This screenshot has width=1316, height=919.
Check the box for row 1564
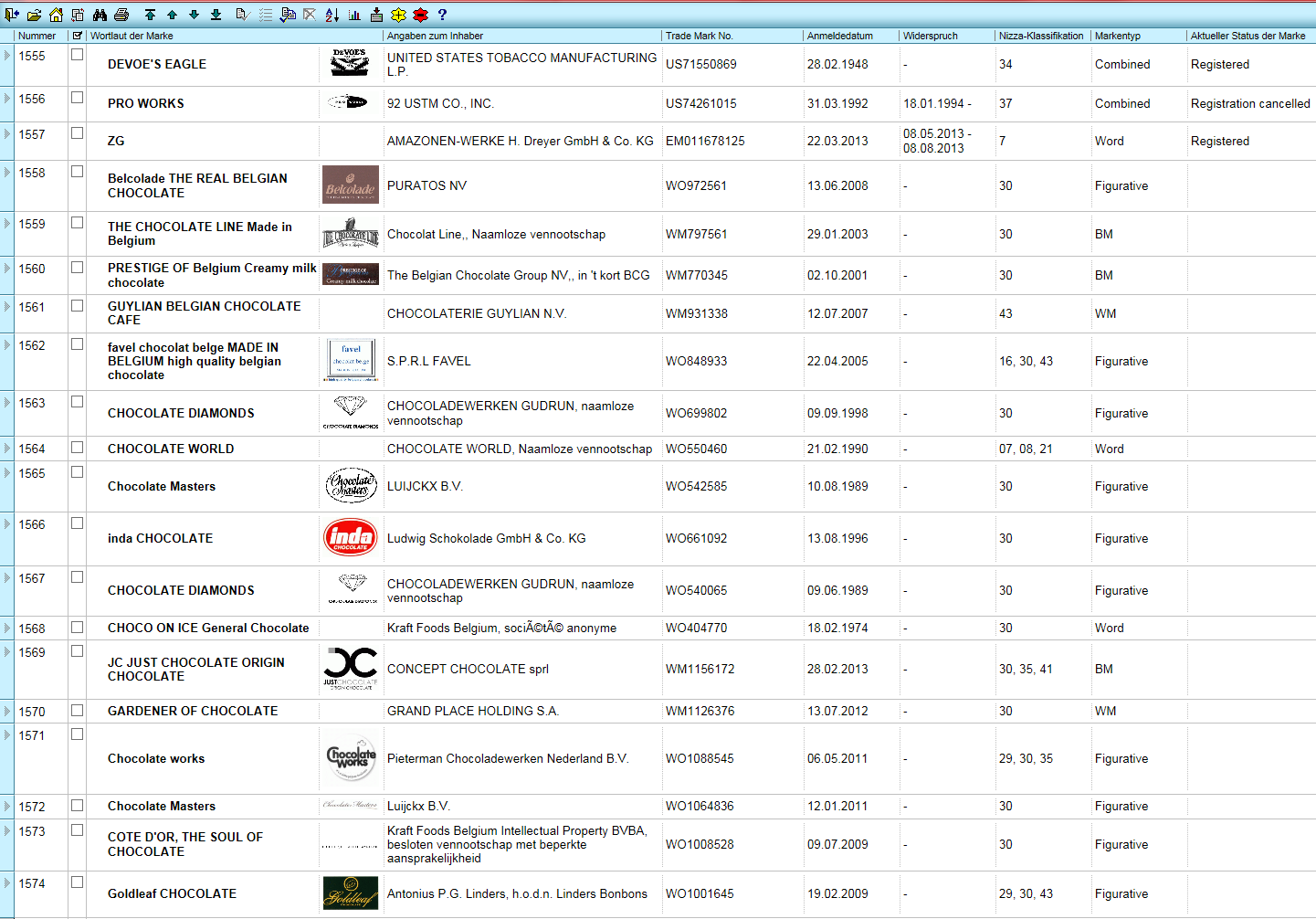click(x=78, y=448)
